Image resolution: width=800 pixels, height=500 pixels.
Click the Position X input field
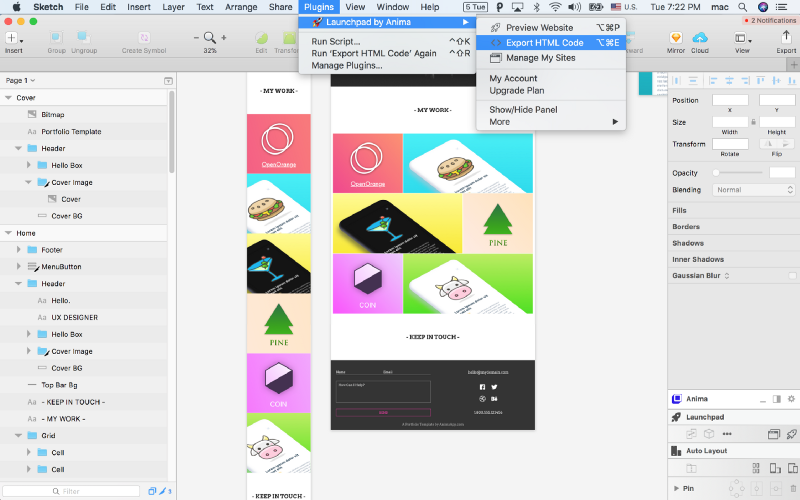click(x=730, y=100)
